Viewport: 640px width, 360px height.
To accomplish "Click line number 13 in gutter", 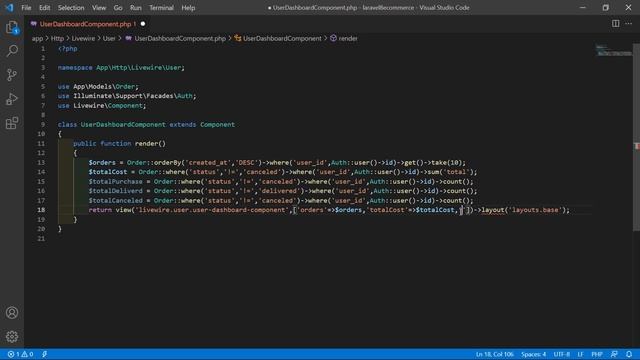I will (41, 162).
